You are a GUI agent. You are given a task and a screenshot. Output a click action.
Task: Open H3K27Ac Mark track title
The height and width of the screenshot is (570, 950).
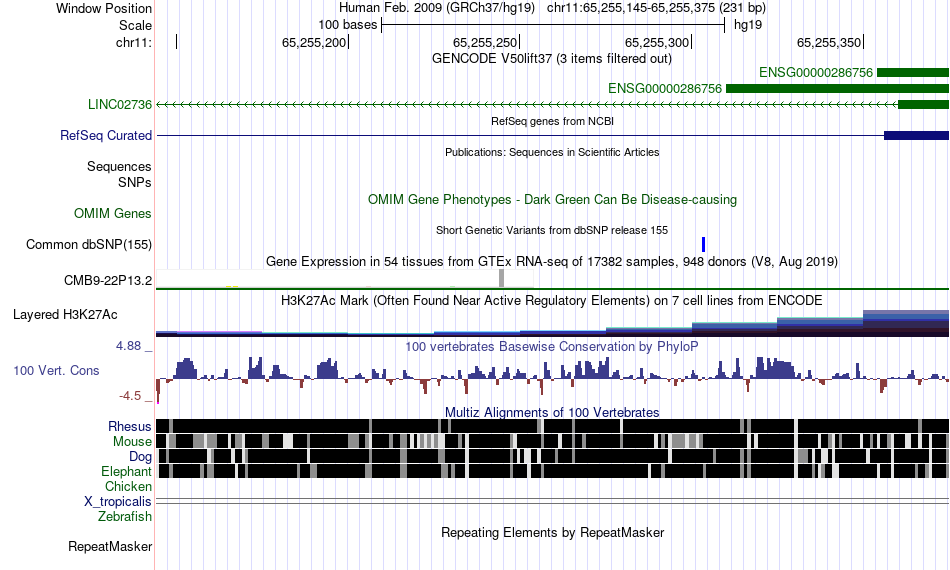(552, 300)
